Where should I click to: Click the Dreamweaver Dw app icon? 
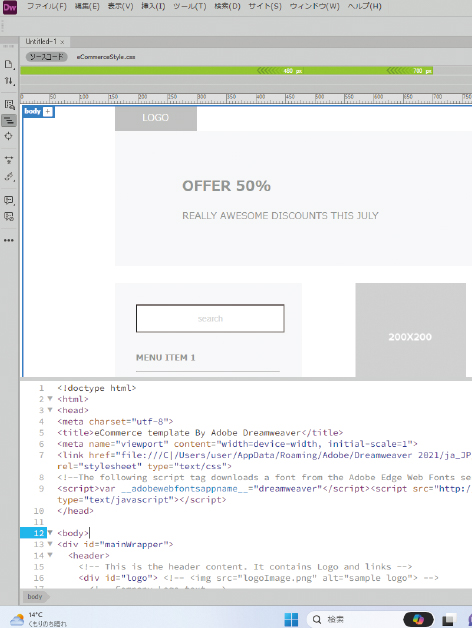(10, 7)
